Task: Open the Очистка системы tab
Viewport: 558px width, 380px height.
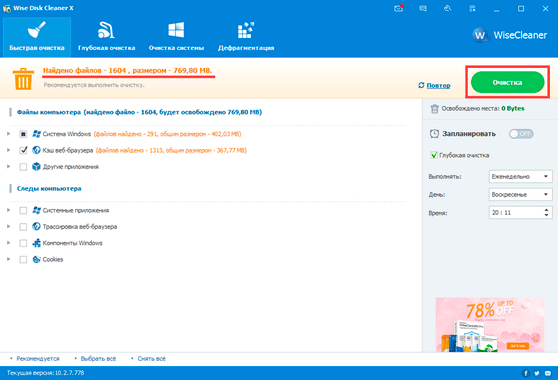Action: click(177, 37)
